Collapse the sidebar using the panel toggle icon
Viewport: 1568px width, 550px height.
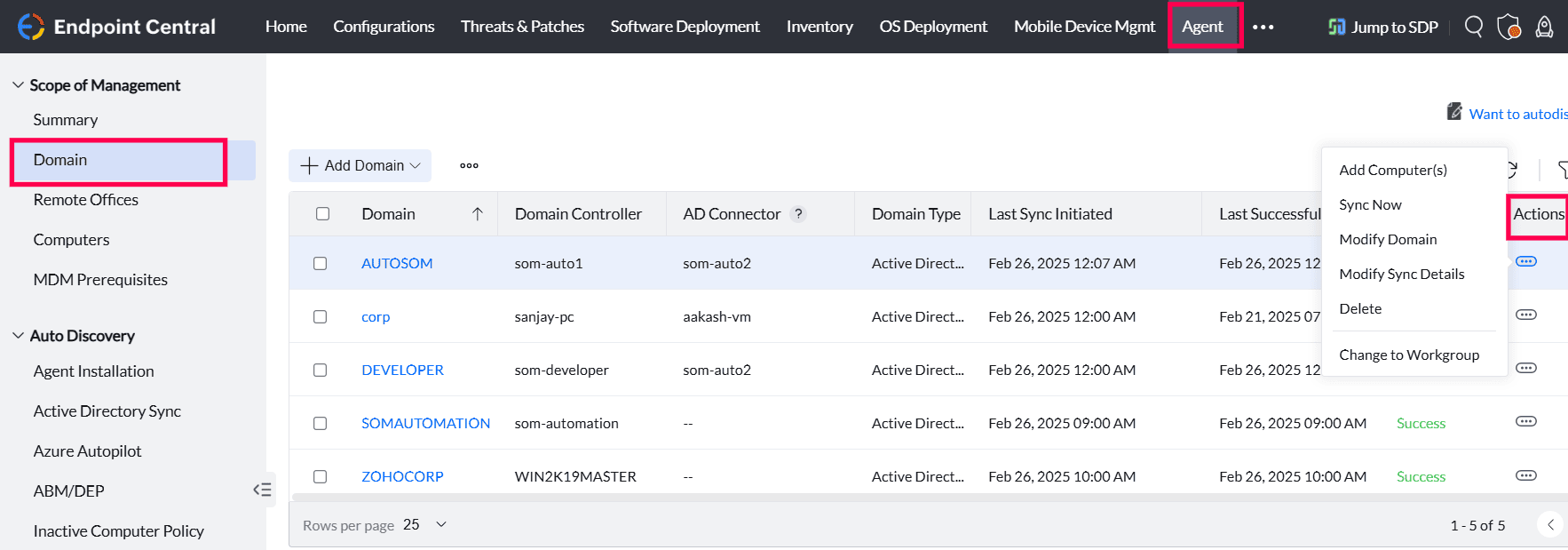pos(262,490)
